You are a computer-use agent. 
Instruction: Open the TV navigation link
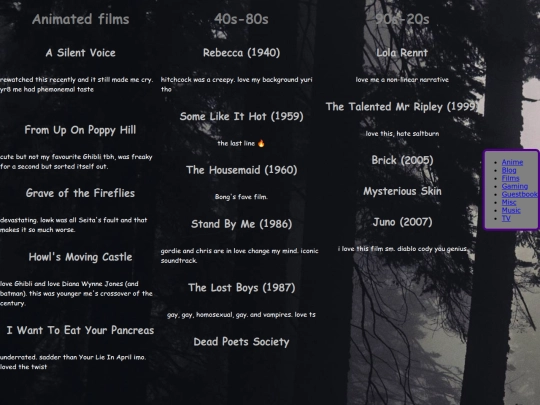(x=506, y=218)
